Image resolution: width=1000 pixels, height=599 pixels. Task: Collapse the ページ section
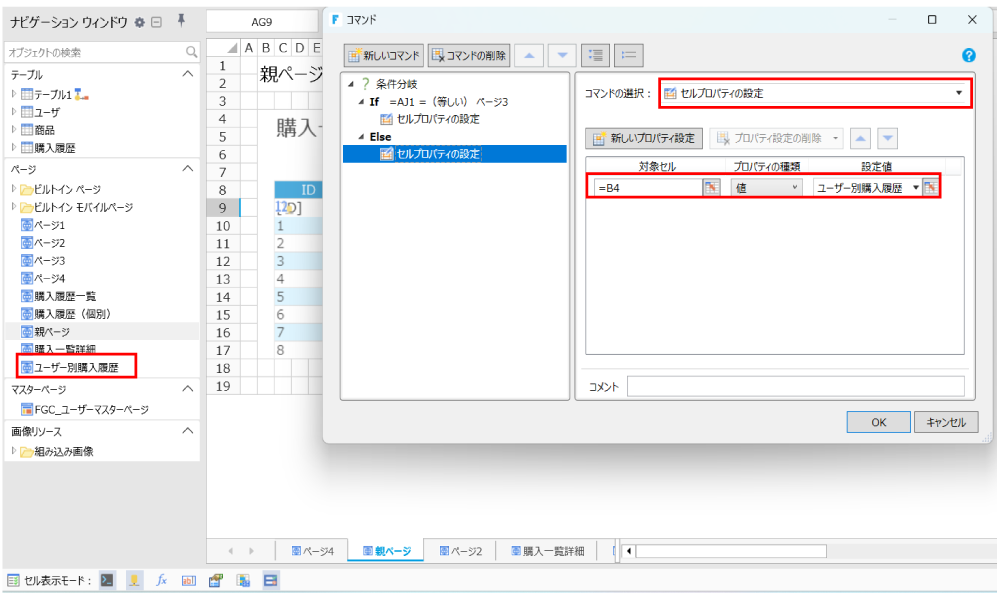[188, 168]
